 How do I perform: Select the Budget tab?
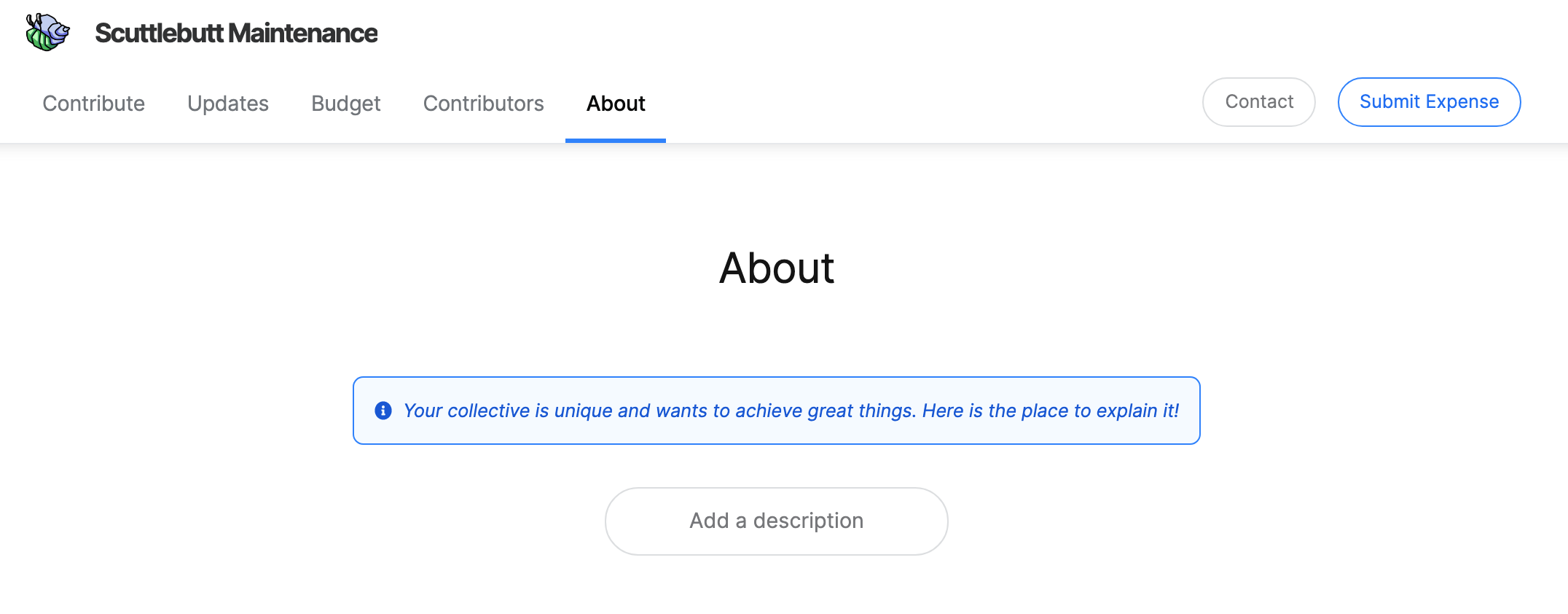click(346, 104)
